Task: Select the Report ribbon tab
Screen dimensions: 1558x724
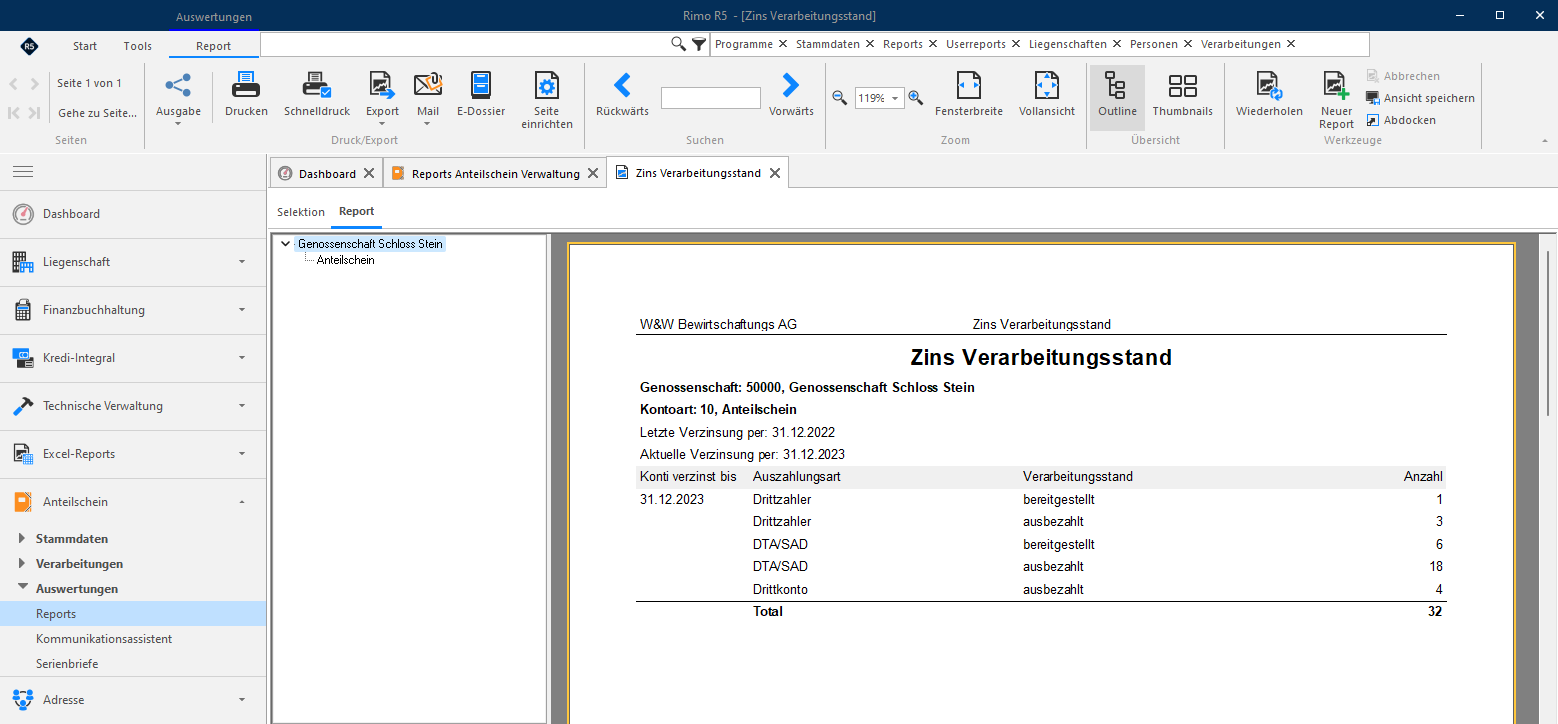Action: click(213, 46)
